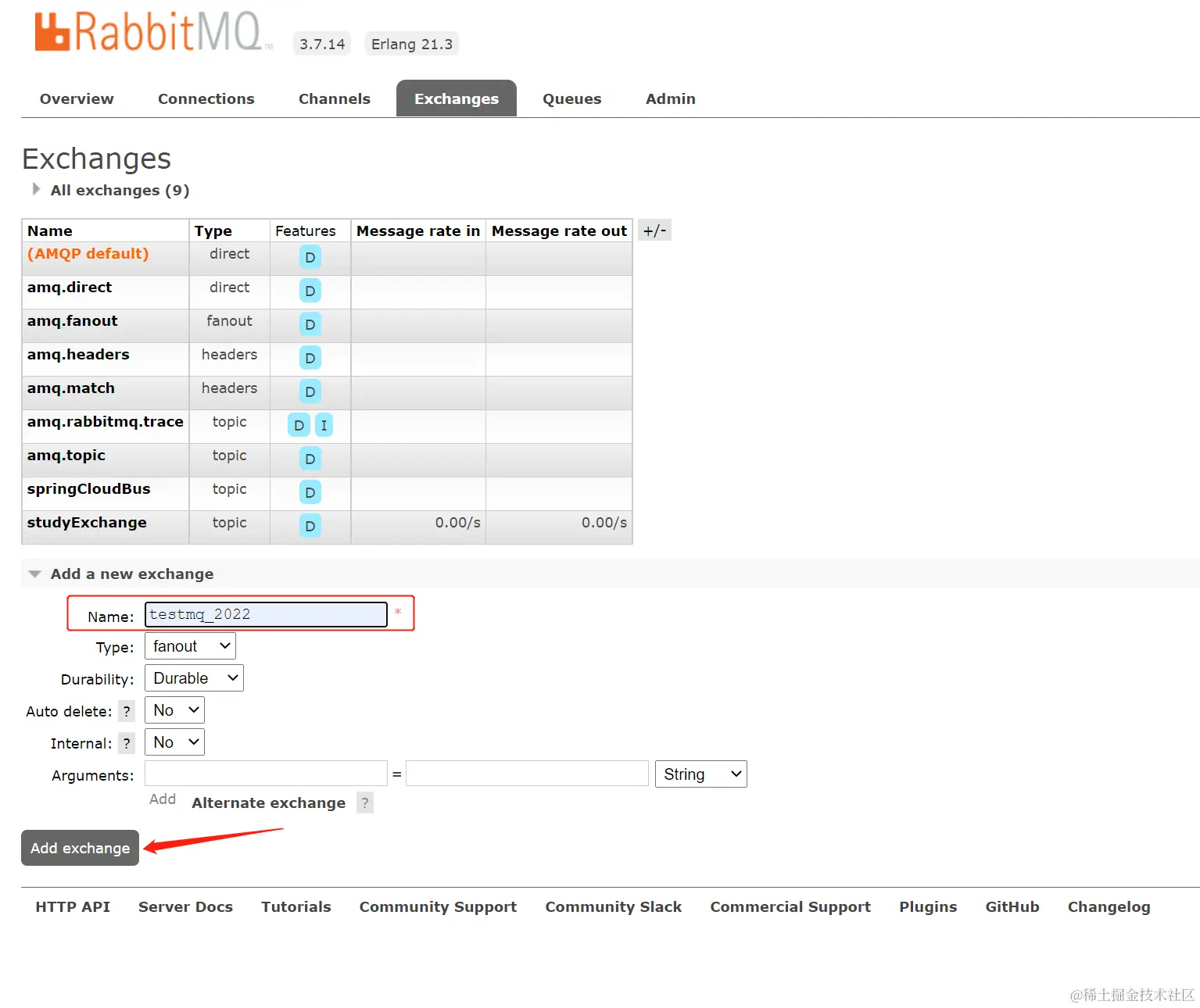This screenshot has height=1008, width=1200.
Task: Open the Auto delete help question mark
Action: click(x=127, y=711)
